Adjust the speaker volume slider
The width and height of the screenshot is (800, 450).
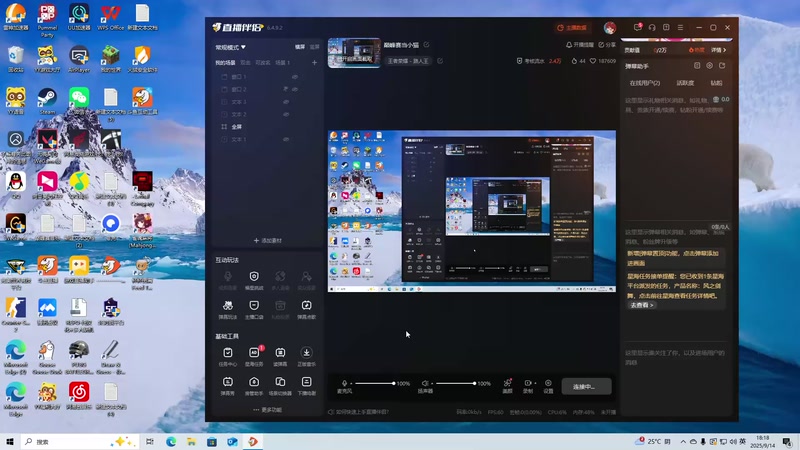point(456,383)
